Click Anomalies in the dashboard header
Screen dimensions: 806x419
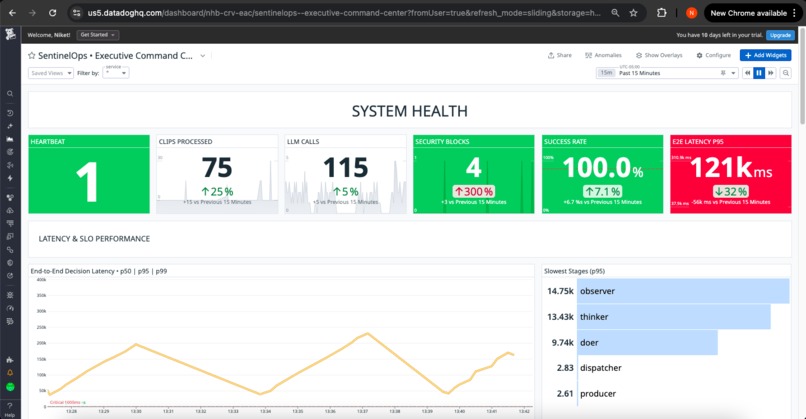603,55
